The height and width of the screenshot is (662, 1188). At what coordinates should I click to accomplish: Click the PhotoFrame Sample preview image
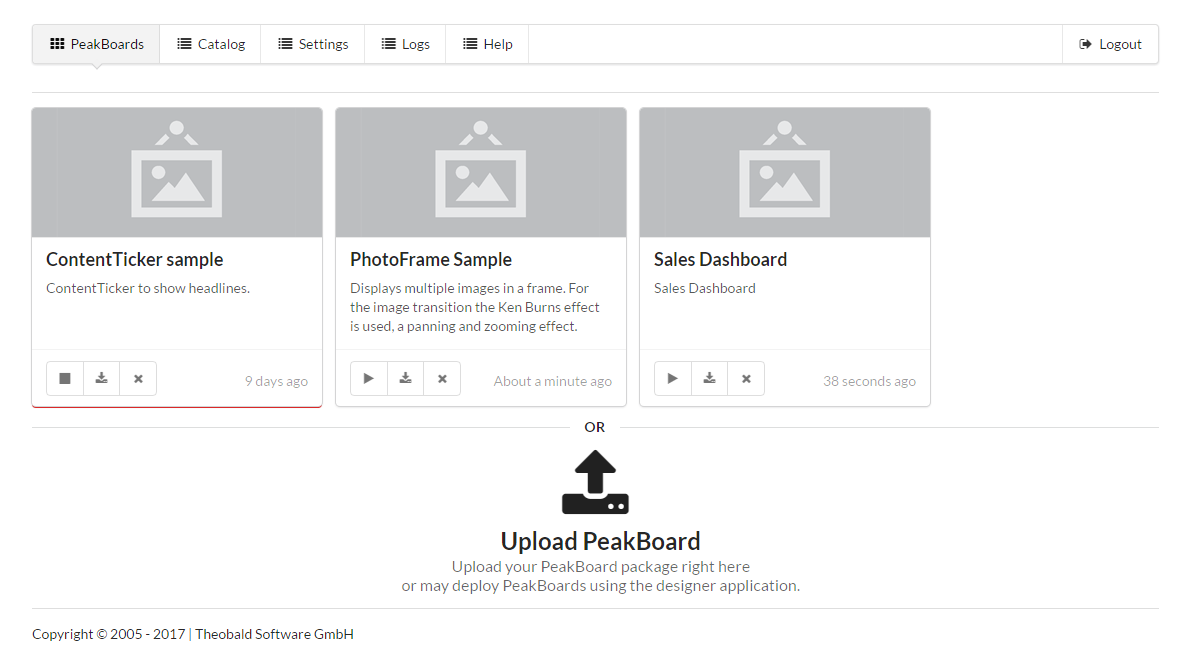coord(481,172)
